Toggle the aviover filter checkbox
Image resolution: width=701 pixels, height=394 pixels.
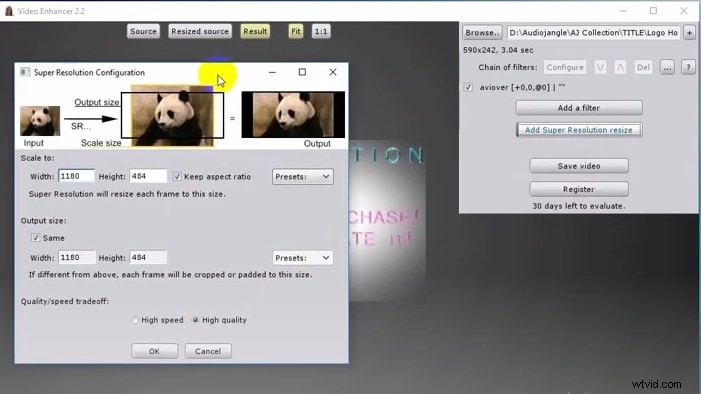pyautogui.click(x=468, y=87)
